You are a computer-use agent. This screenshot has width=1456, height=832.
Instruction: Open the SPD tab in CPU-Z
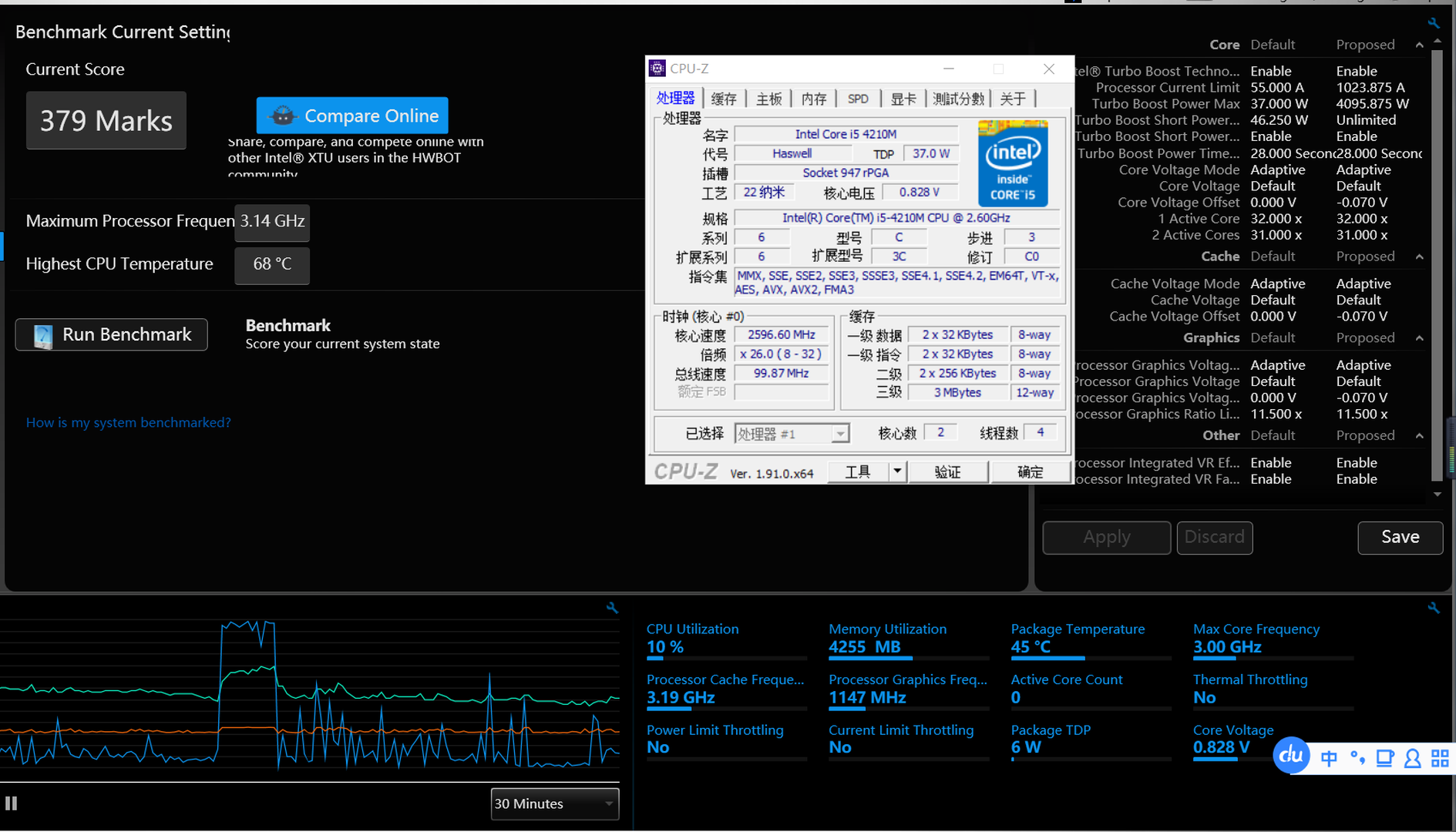(x=858, y=99)
